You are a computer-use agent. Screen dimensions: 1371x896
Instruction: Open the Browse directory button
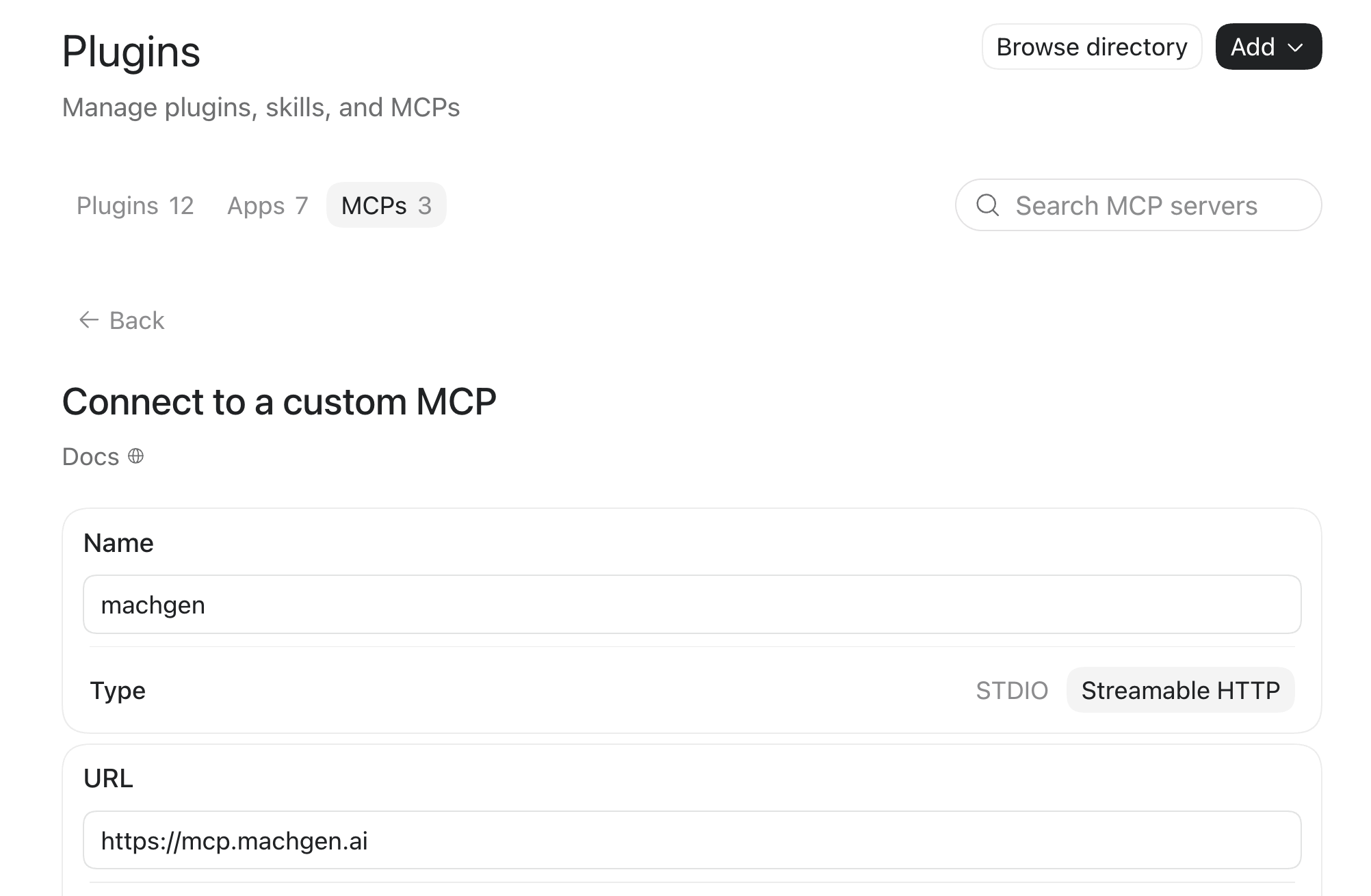(1092, 47)
